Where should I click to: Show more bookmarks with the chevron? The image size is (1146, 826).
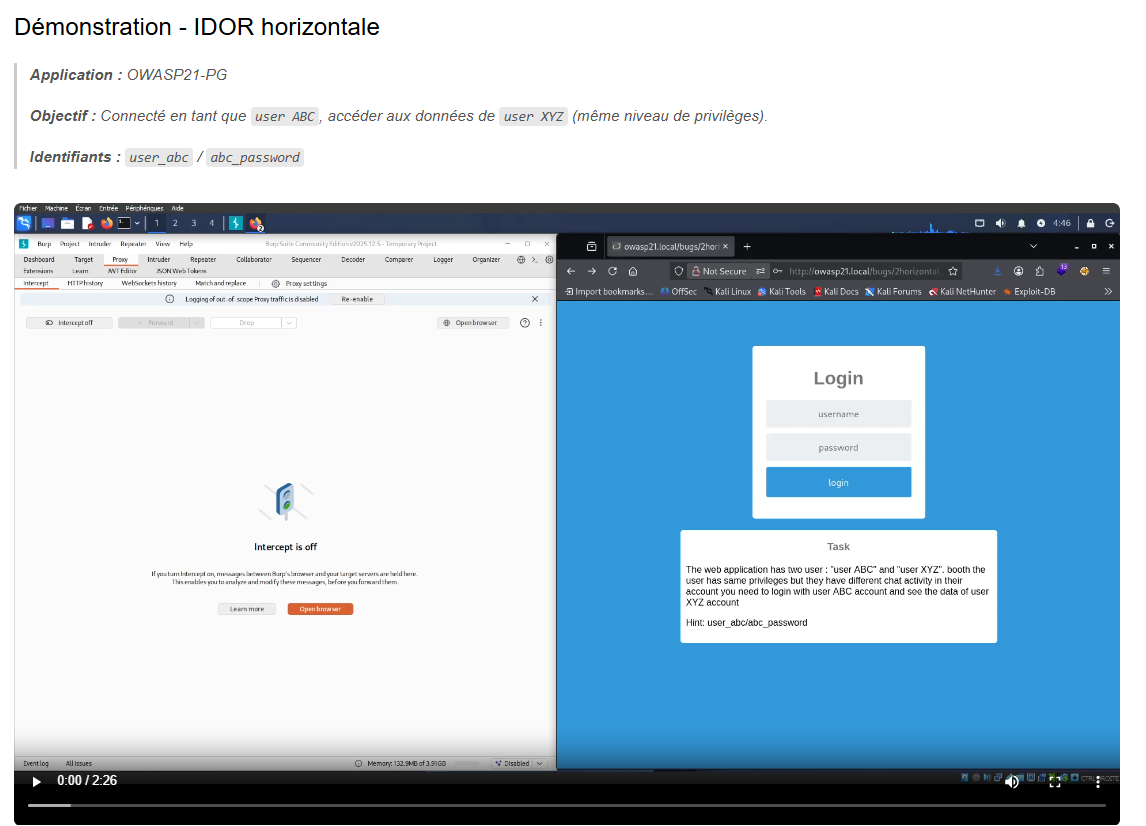click(x=1108, y=292)
